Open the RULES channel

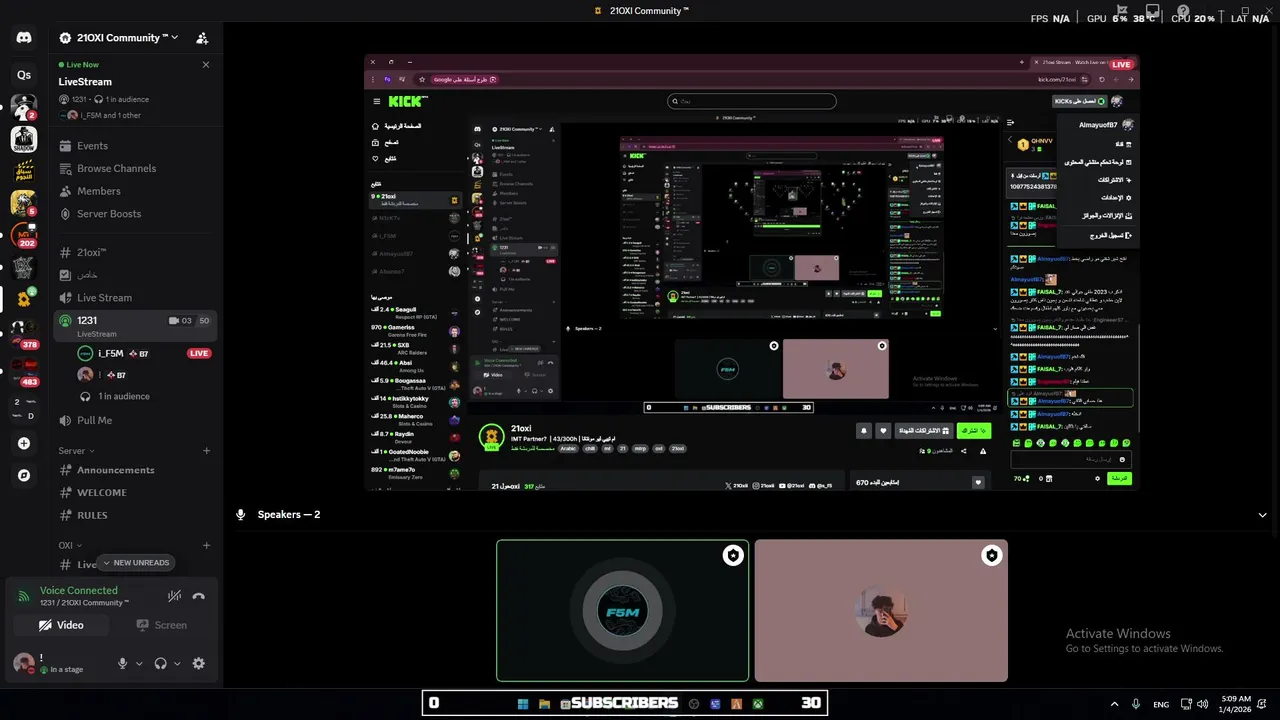coord(134,515)
